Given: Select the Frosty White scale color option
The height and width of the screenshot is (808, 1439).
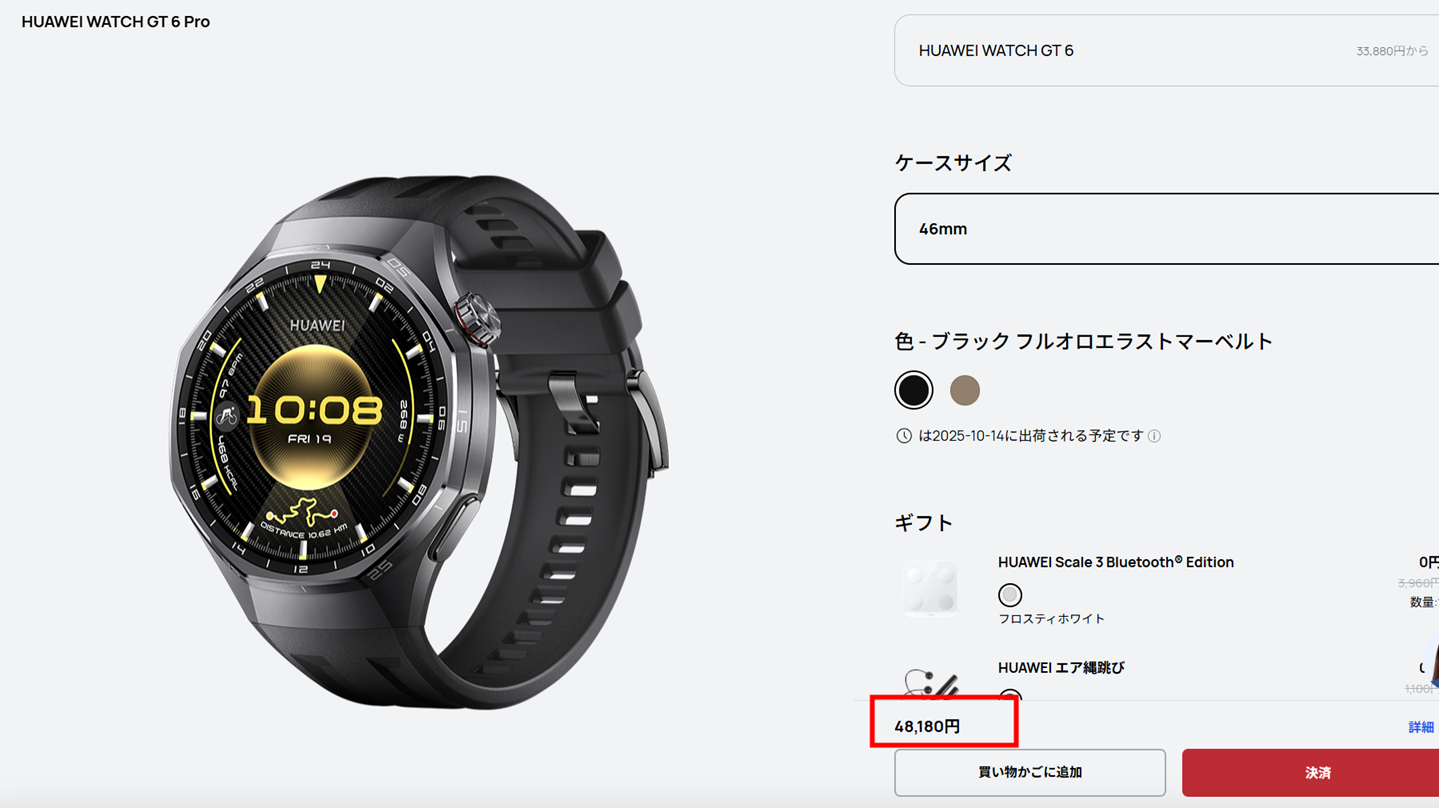Looking at the screenshot, I should tap(1010, 595).
